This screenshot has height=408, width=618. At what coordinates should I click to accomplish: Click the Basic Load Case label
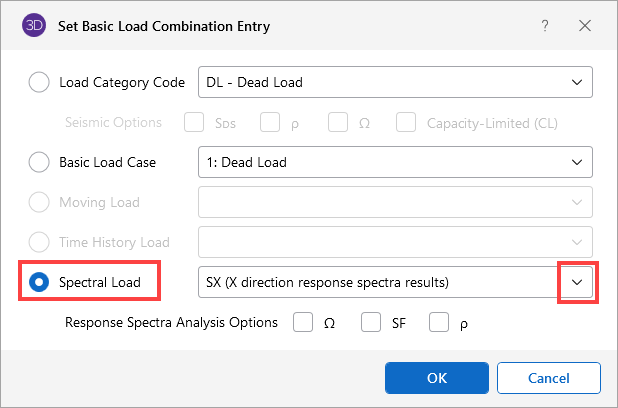point(108,162)
